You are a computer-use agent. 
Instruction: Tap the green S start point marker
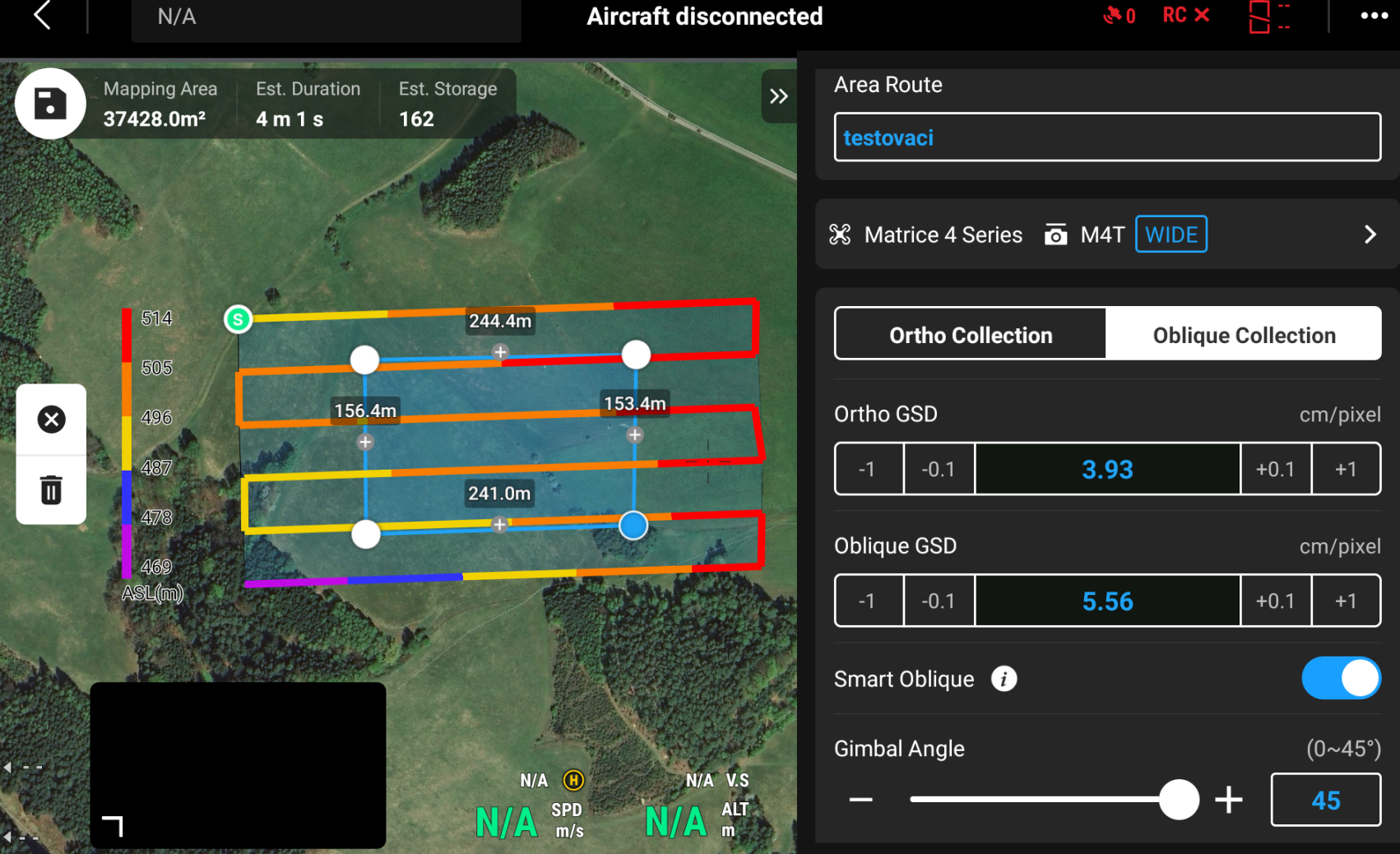click(x=238, y=319)
